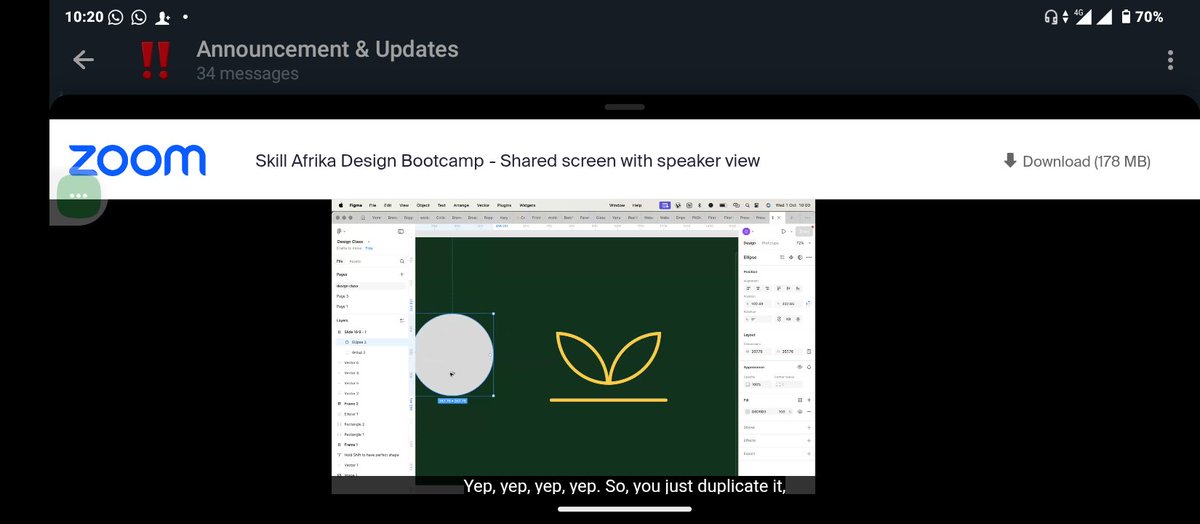Click the Y position field
Viewport: 1200px width, 524px height.
point(789,304)
